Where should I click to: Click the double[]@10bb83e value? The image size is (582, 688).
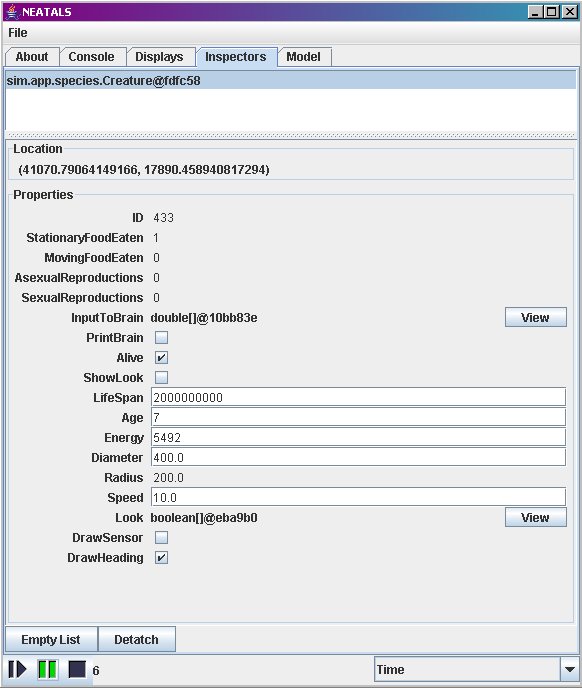click(x=204, y=317)
